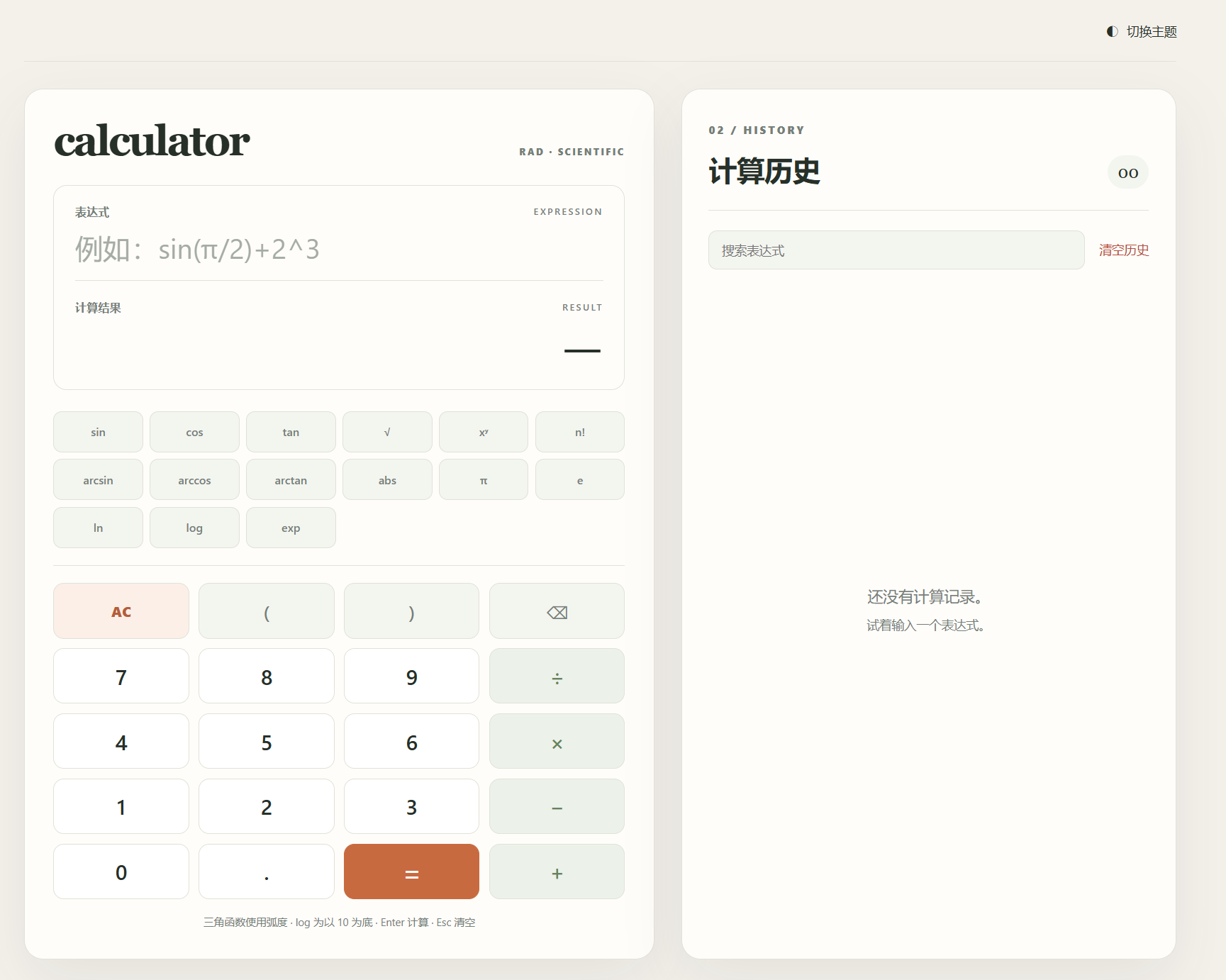Click the 表达式 label
Screen dimensions: 1226x980
92,212
